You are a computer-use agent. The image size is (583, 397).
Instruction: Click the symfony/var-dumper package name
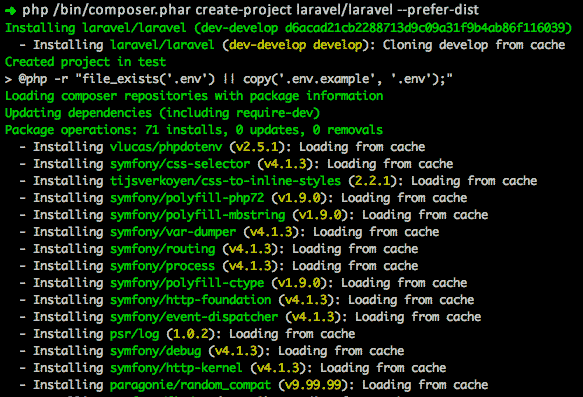[x=173, y=232]
